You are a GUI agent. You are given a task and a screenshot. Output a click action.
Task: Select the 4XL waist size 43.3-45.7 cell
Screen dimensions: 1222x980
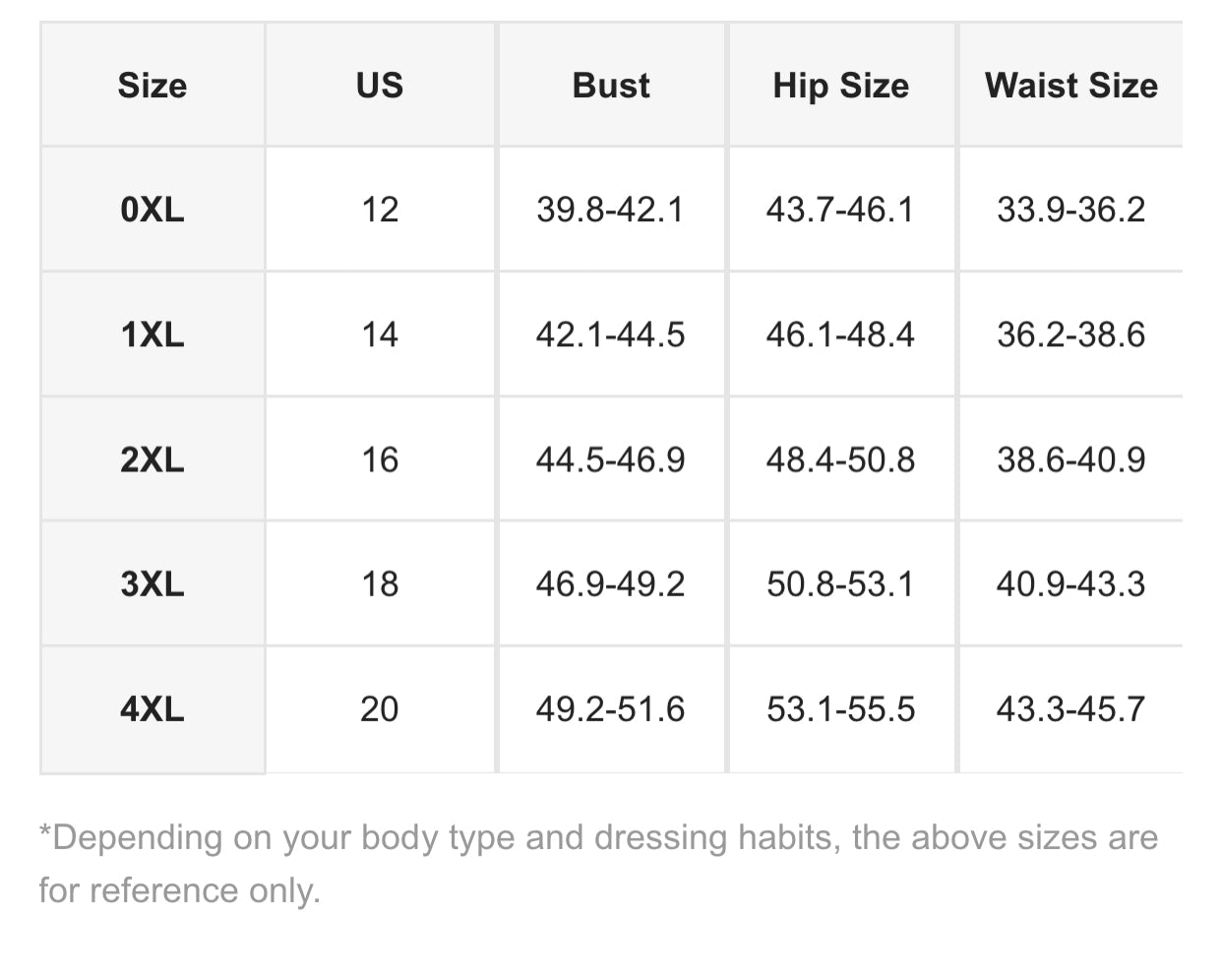tap(1070, 709)
